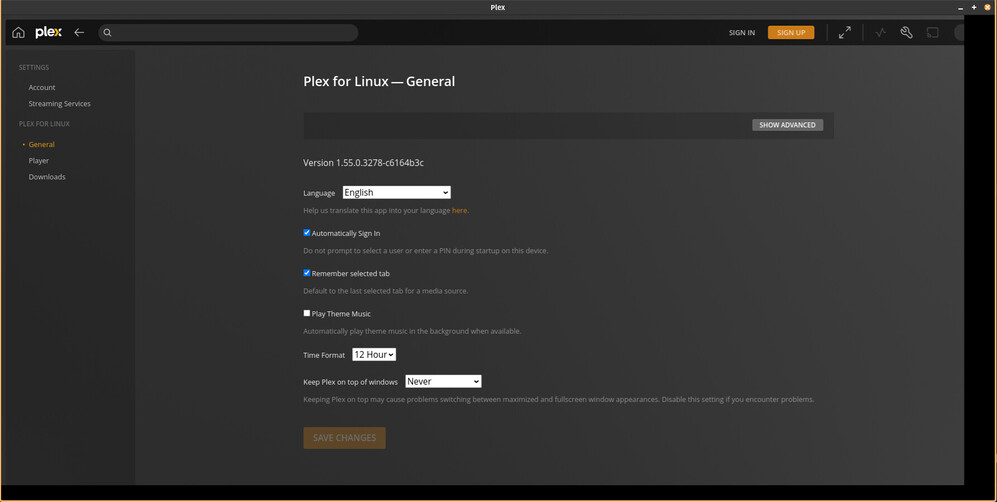Click the SHOW ADVANCED button
Viewport: 997px width, 502px height.
[x=787, y=125]
